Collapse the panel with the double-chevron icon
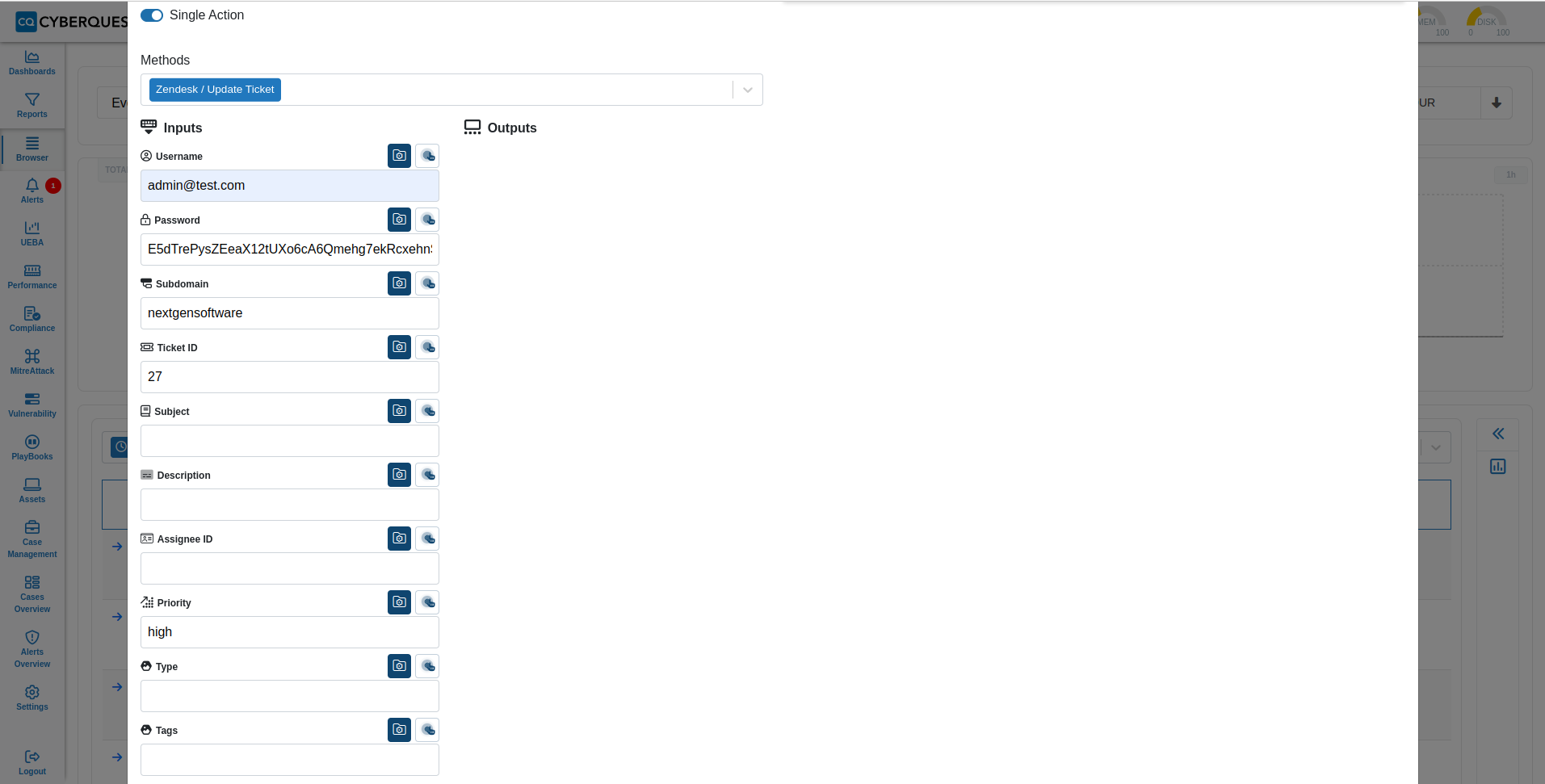The height and width of the screenshot is (784, 1545). point(1498,434)
